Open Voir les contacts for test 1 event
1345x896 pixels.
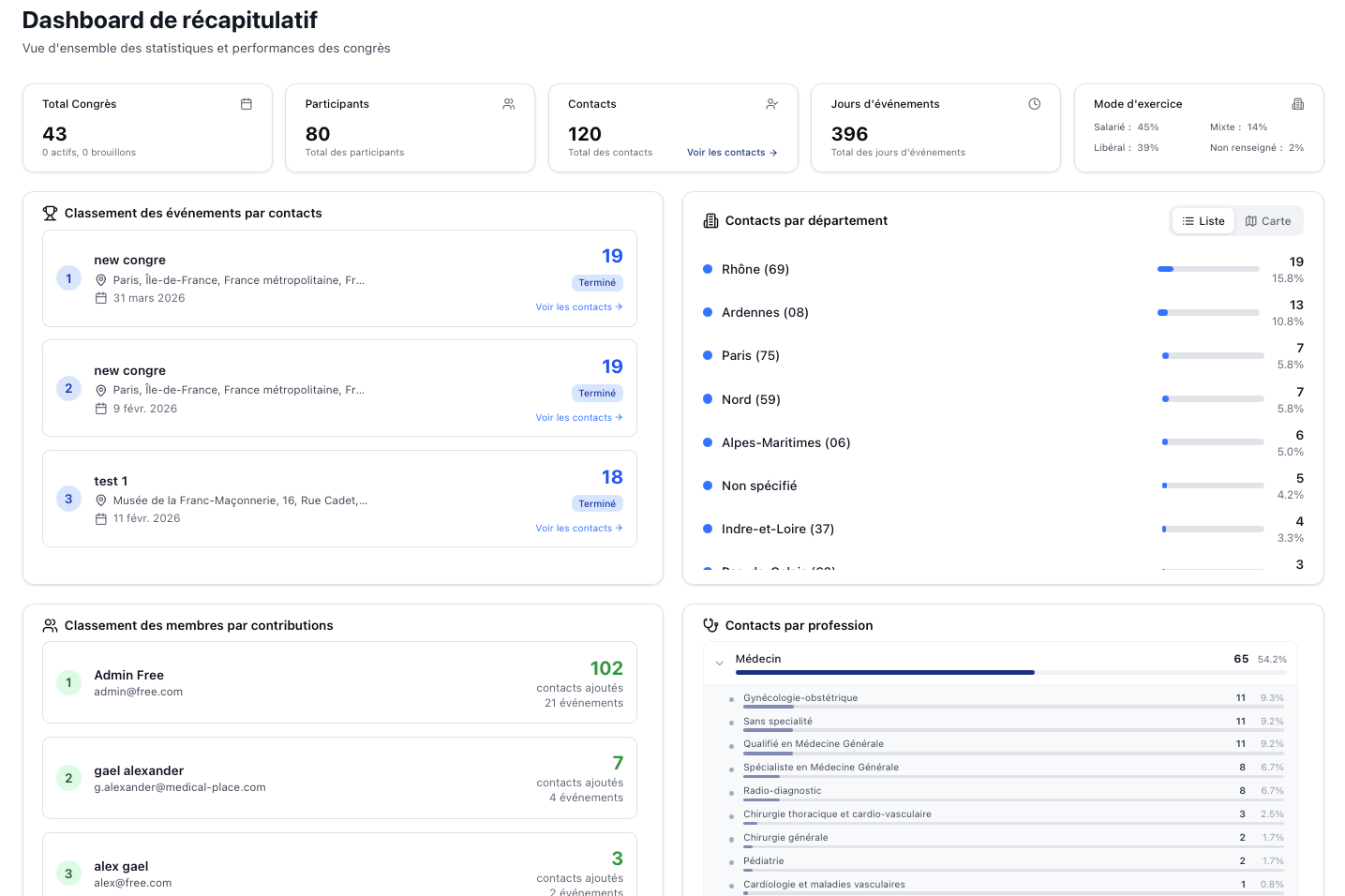tap(579, 529)
